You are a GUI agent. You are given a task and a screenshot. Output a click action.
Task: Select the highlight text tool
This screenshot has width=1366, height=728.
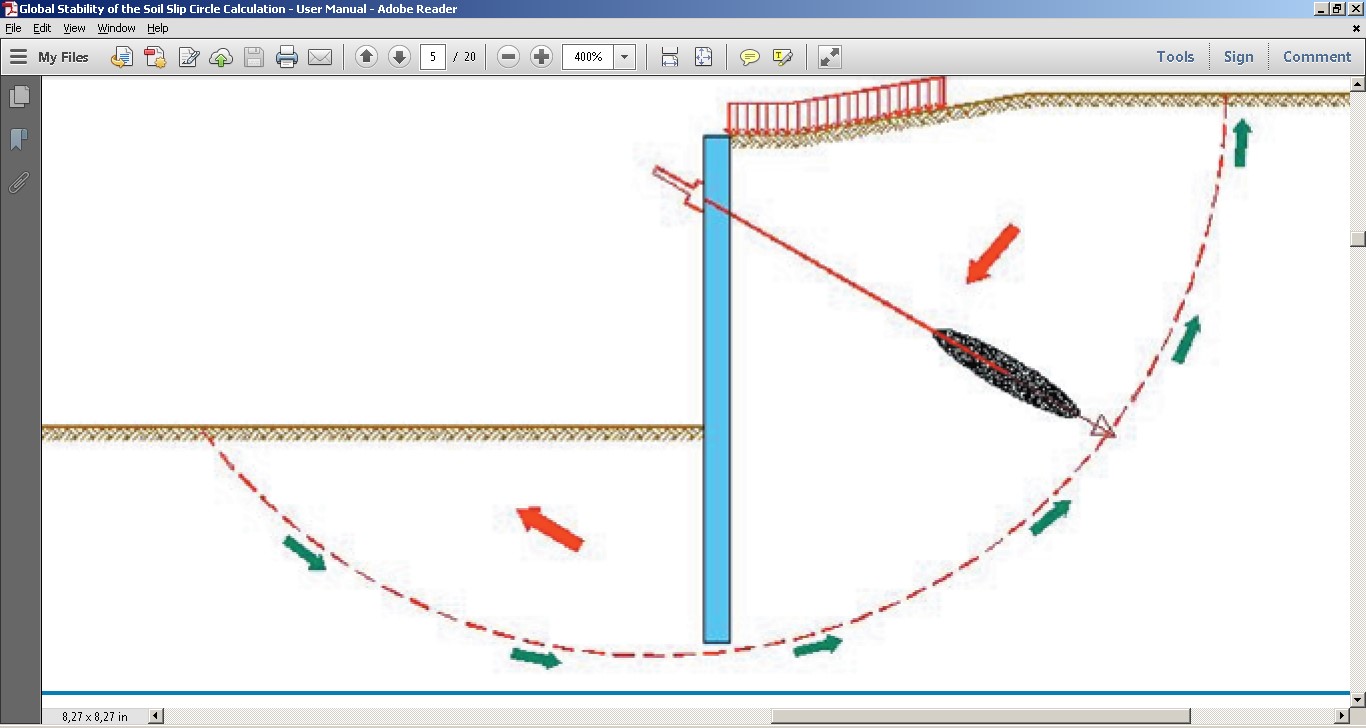click(782, 57)
